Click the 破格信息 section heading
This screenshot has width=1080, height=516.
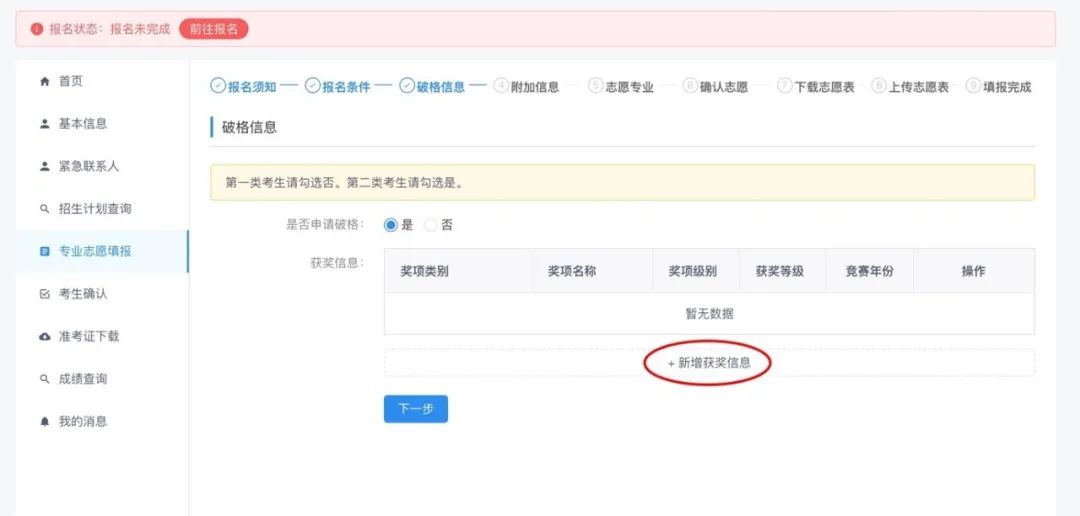249,127
